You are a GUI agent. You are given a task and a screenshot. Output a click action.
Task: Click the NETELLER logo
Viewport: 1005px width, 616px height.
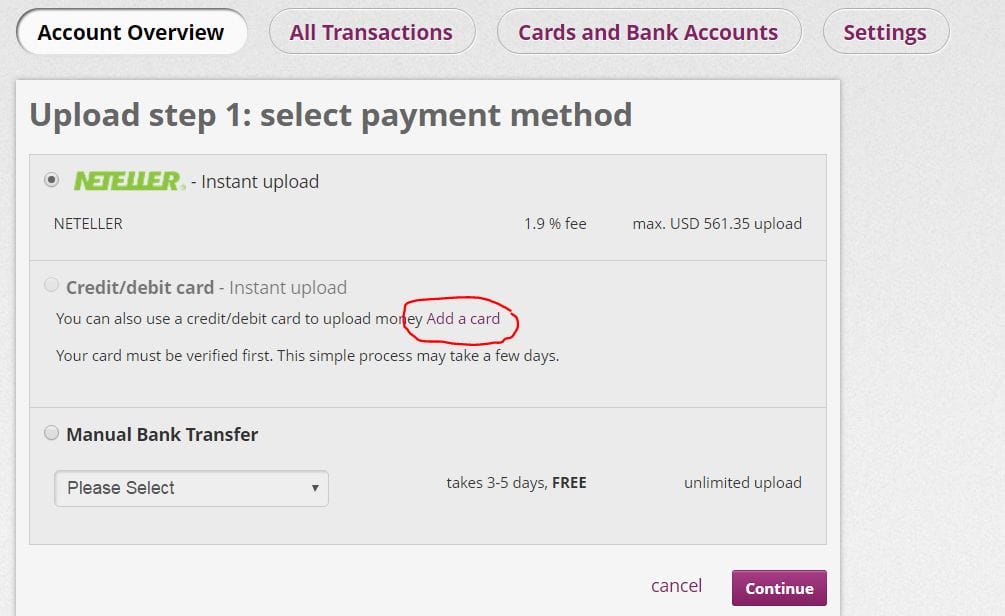[x=129, y=181]
